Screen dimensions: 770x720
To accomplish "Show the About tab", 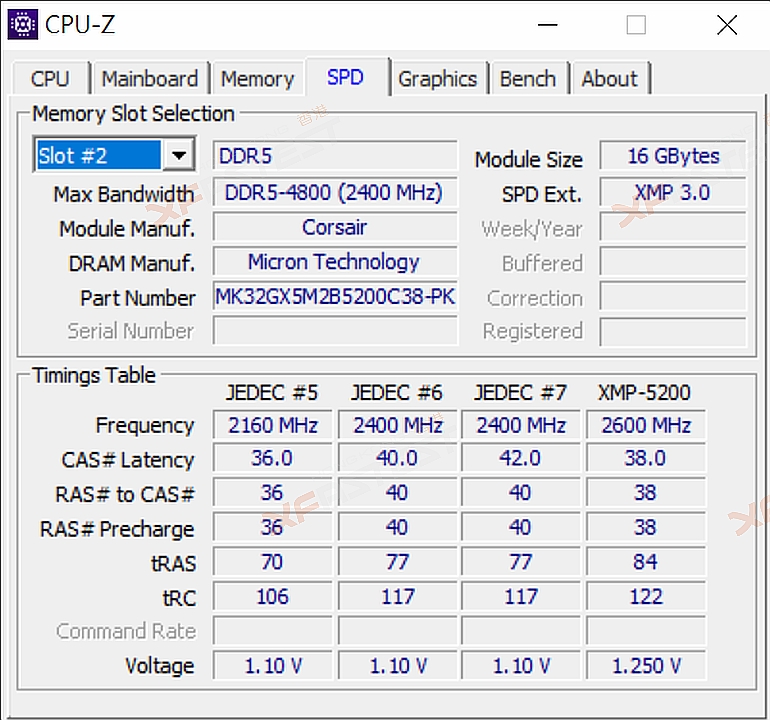I will click(610, 79).
